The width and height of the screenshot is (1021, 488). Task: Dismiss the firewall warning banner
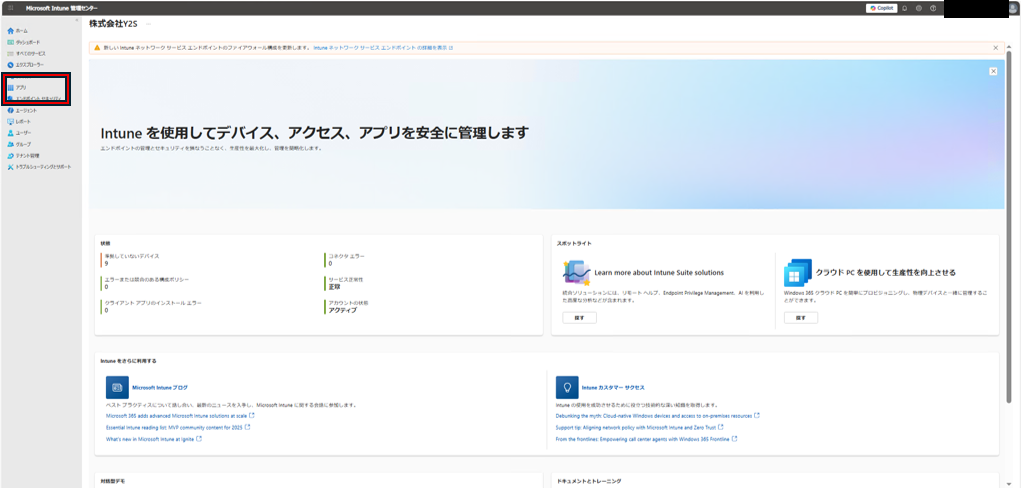(995, 47)
